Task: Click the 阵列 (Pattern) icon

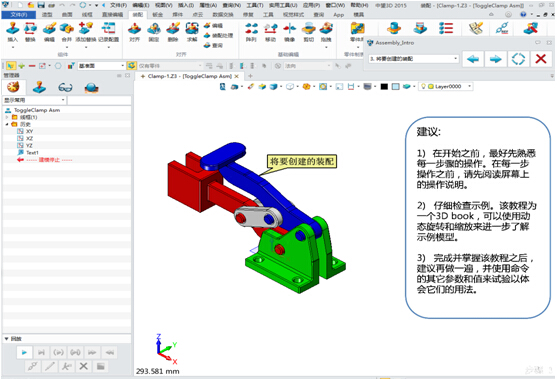Action: pyautogui.click(x=251, y=28)
